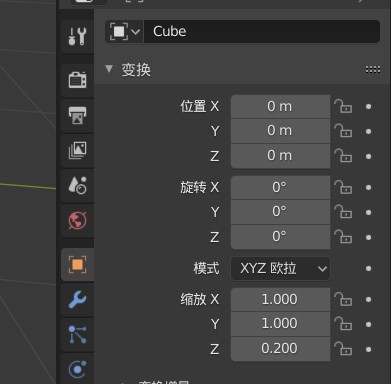The image size is (391, 384).
Task: Open the Output properties tab
Action: coord(77,115)
